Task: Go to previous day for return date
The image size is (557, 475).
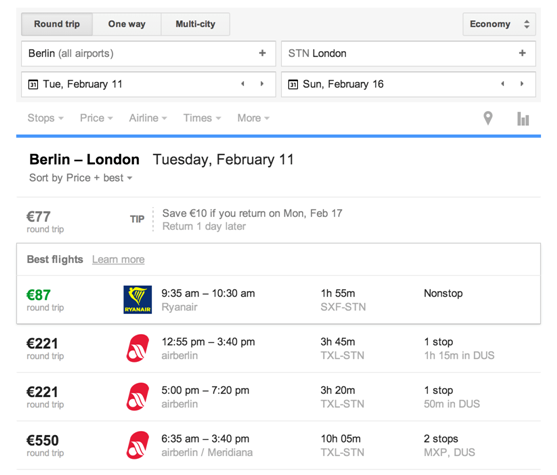Action: point(503,84)
